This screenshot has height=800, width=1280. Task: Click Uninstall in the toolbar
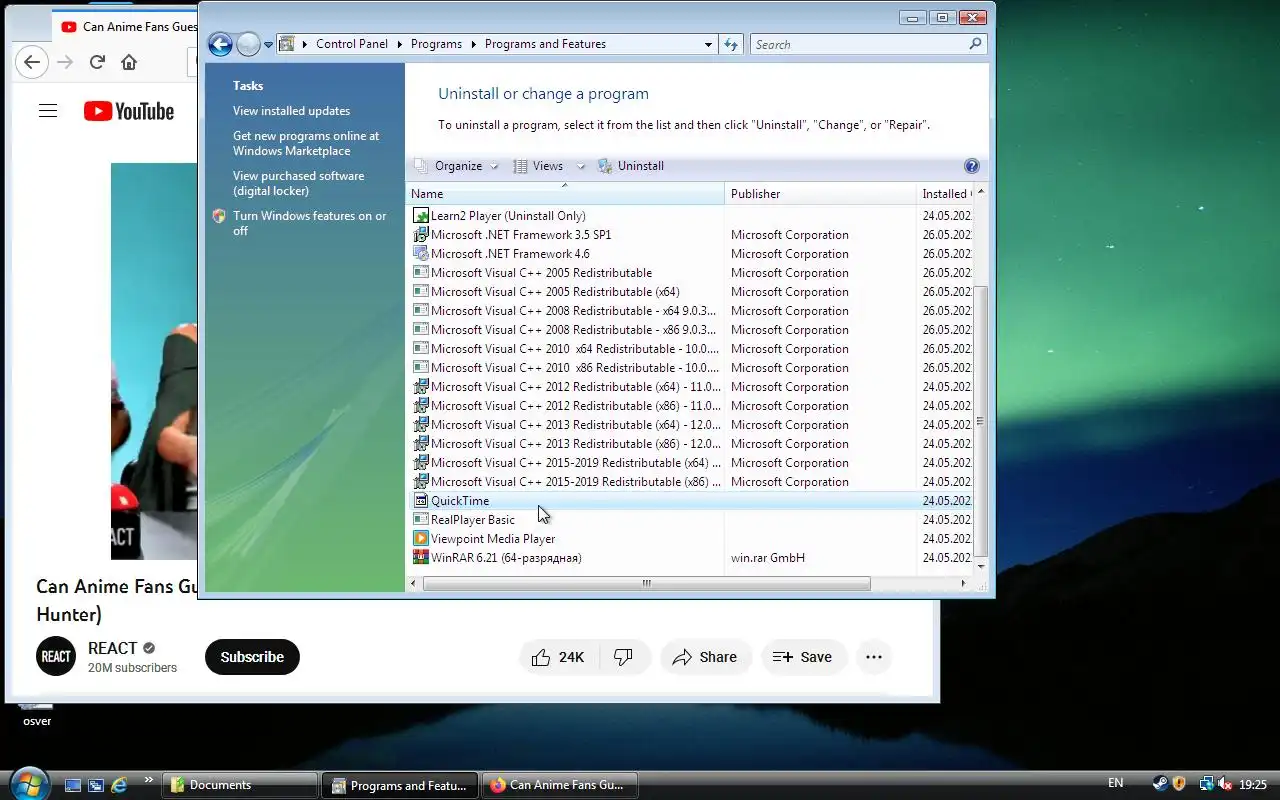[x=631, y=166]
